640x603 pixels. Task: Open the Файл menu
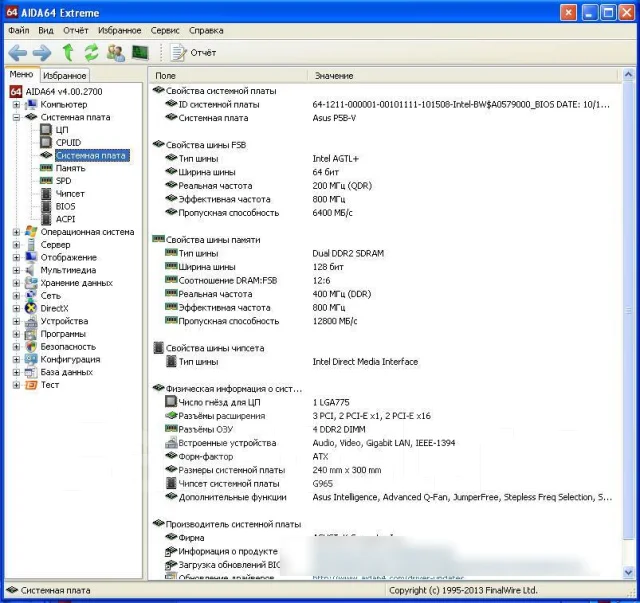pos(19,31)
